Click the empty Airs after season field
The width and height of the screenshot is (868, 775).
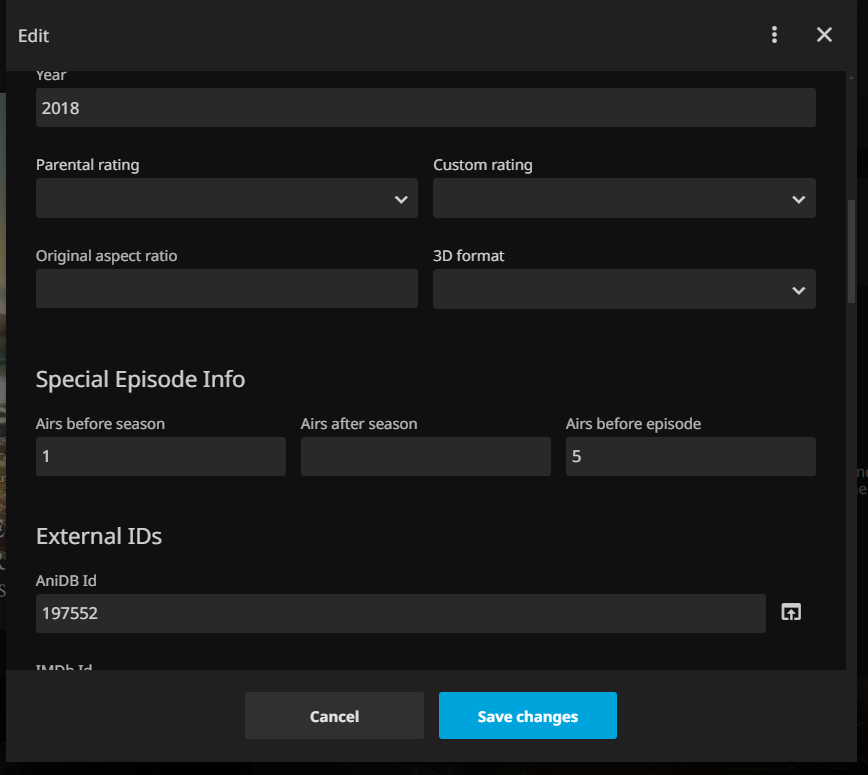point(425,457)
